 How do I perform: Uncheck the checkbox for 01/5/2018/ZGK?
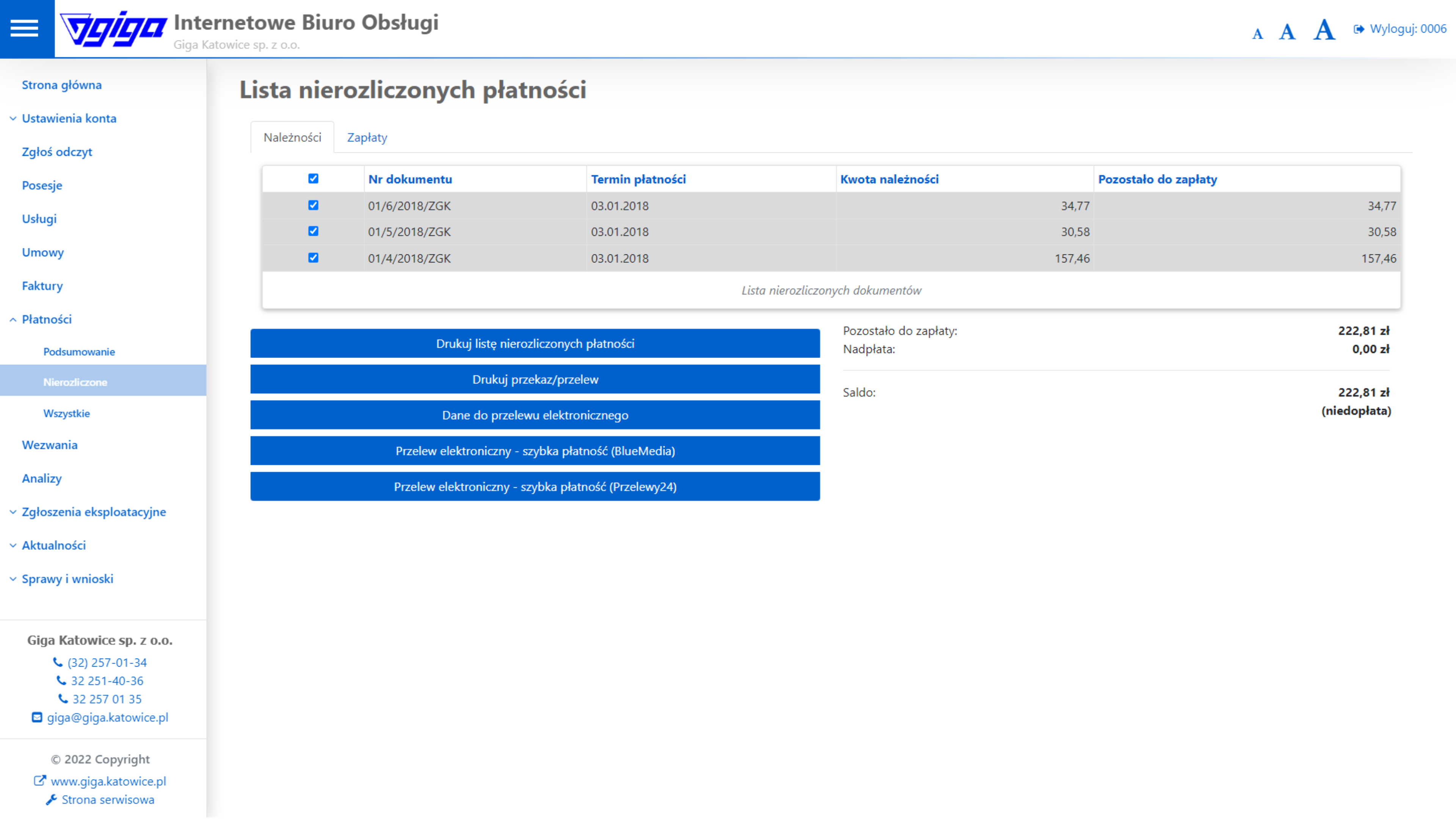click(313, 231)
